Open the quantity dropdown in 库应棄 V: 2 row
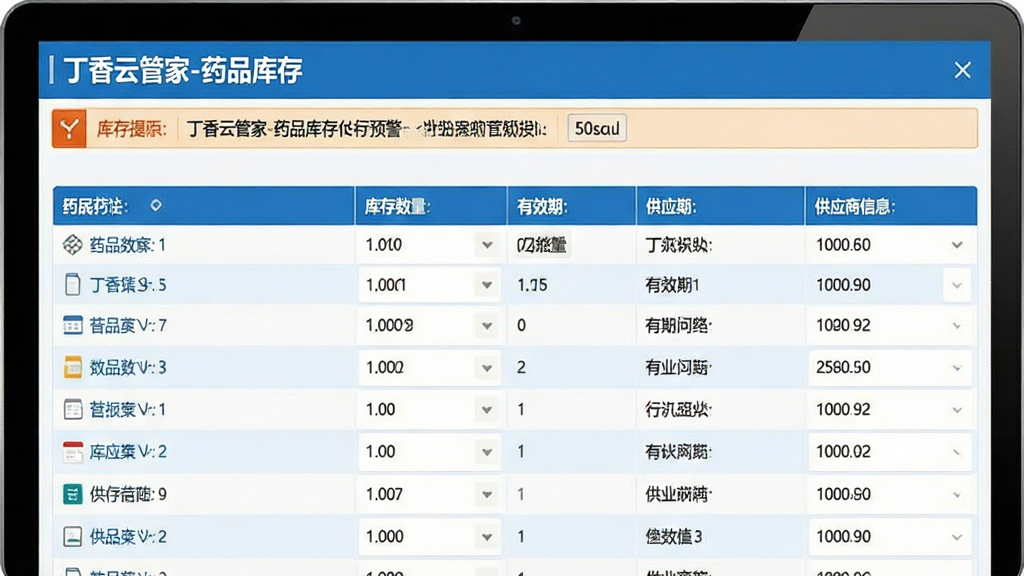Viewport: 1024px width, 576px height. (x=487, y=452)
